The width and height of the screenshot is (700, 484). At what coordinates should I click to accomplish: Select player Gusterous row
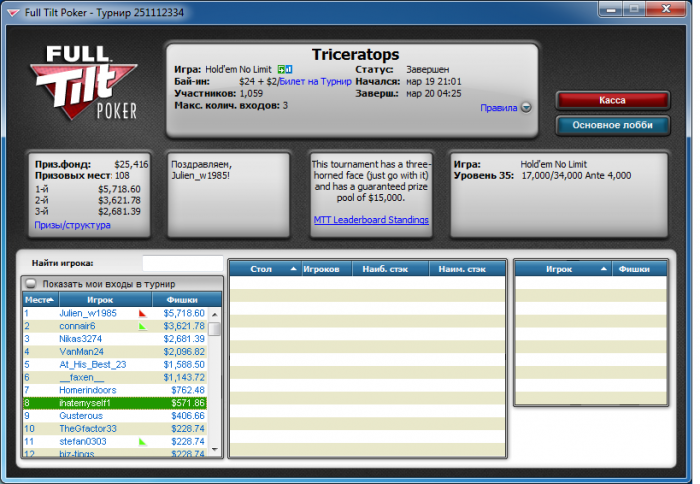pyautogui.click(x=115, y=416)
